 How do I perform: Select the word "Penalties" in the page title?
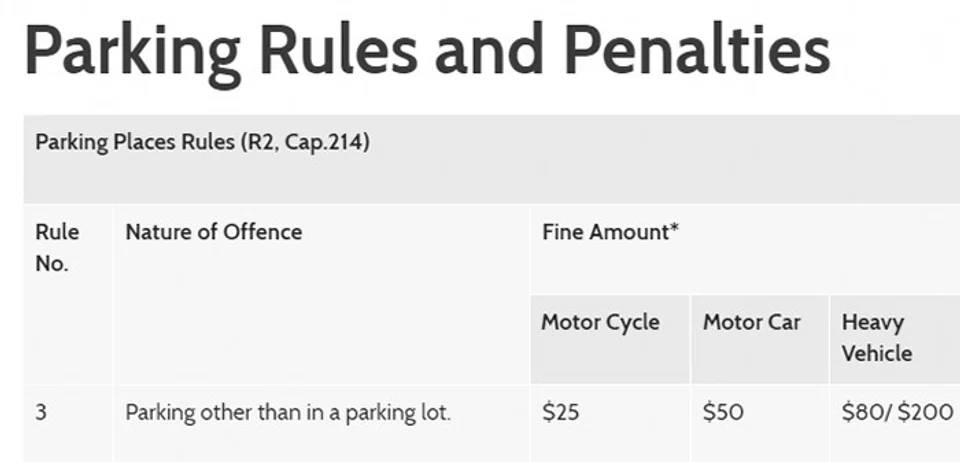(x=696, y=50)
